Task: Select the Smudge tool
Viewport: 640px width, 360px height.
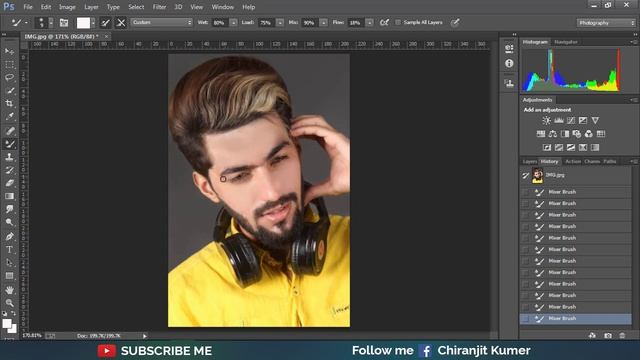Action: pos(9,209)
